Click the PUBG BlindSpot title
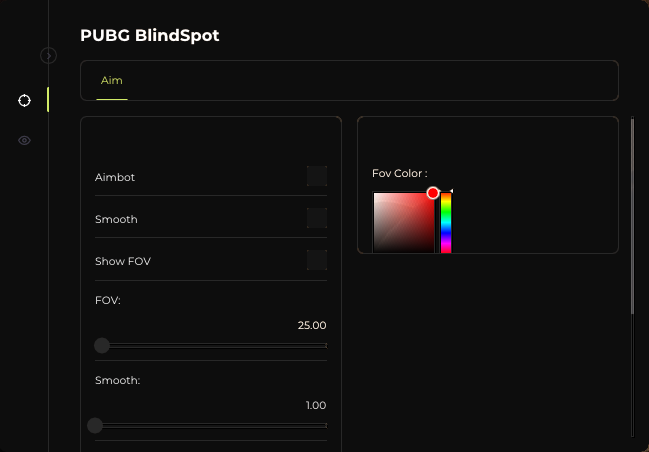The image size is (649, 452). pyautogui.click(x=150, y=36)
